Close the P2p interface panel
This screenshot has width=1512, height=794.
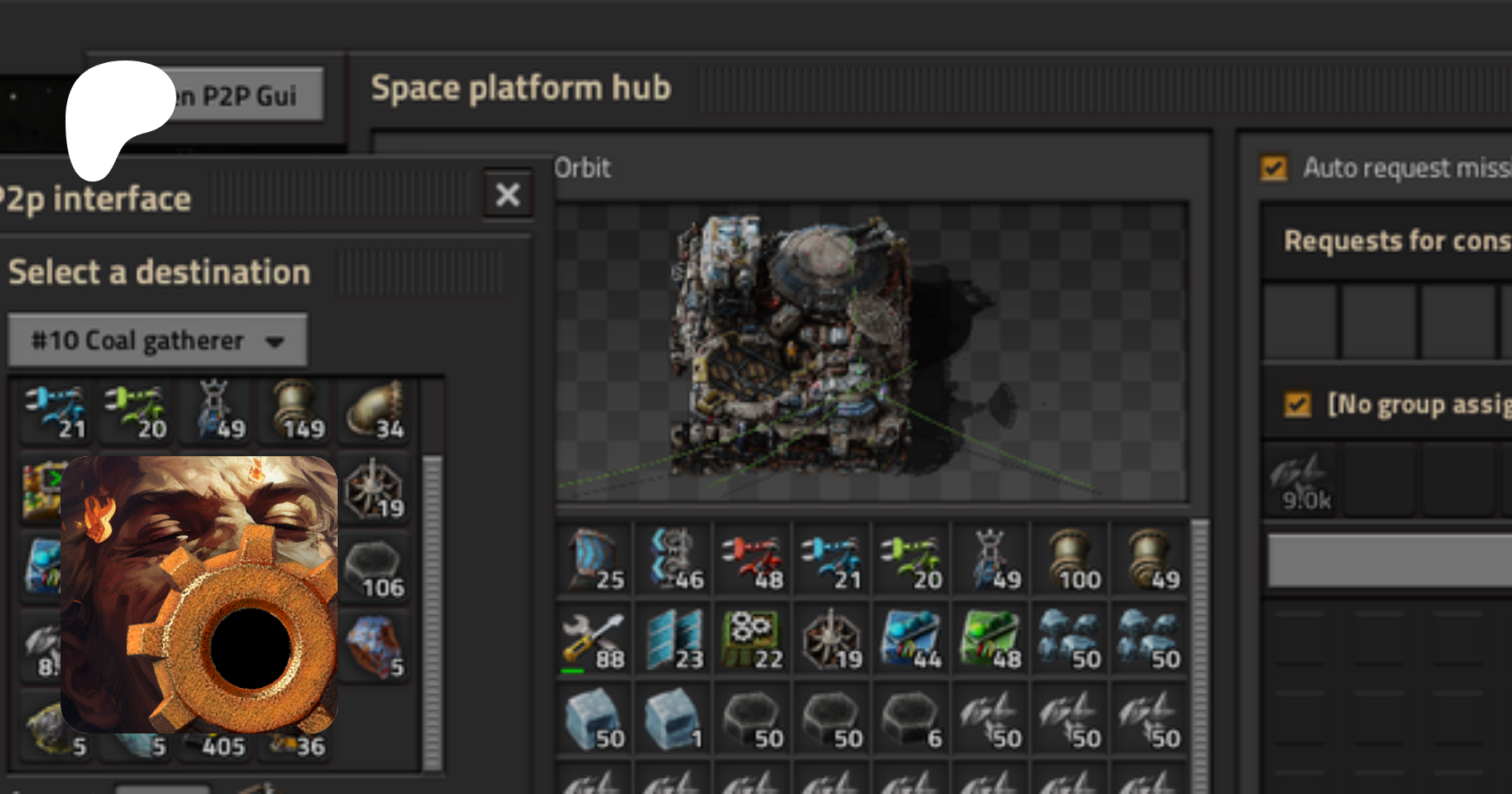508,195
